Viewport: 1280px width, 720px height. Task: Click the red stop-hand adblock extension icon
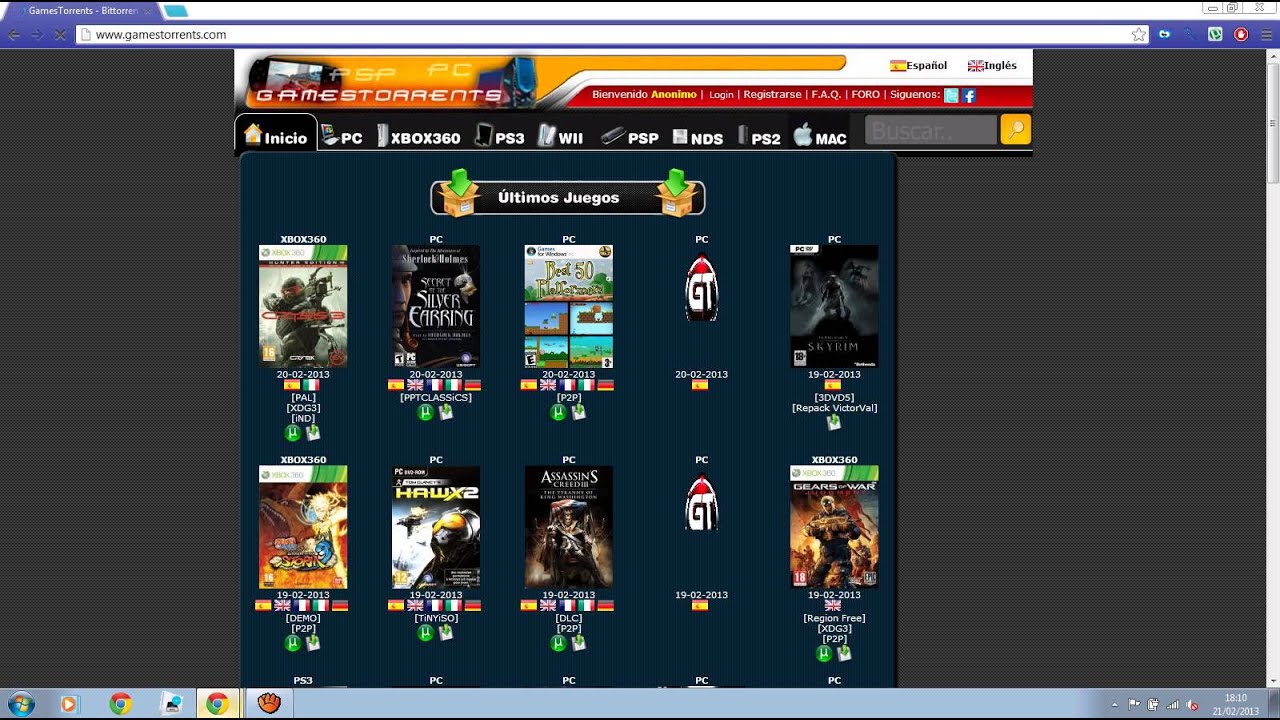[1241, 34]
